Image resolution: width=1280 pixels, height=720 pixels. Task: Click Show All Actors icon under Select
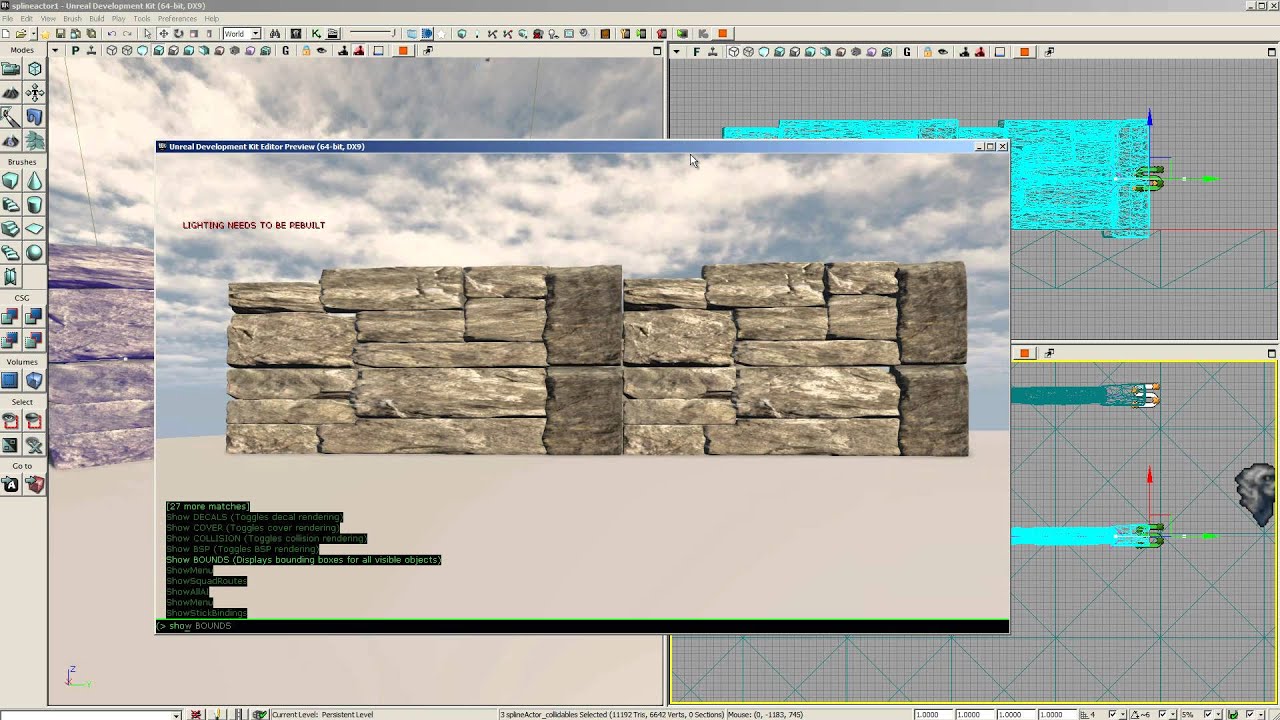[x=34, y=445]
